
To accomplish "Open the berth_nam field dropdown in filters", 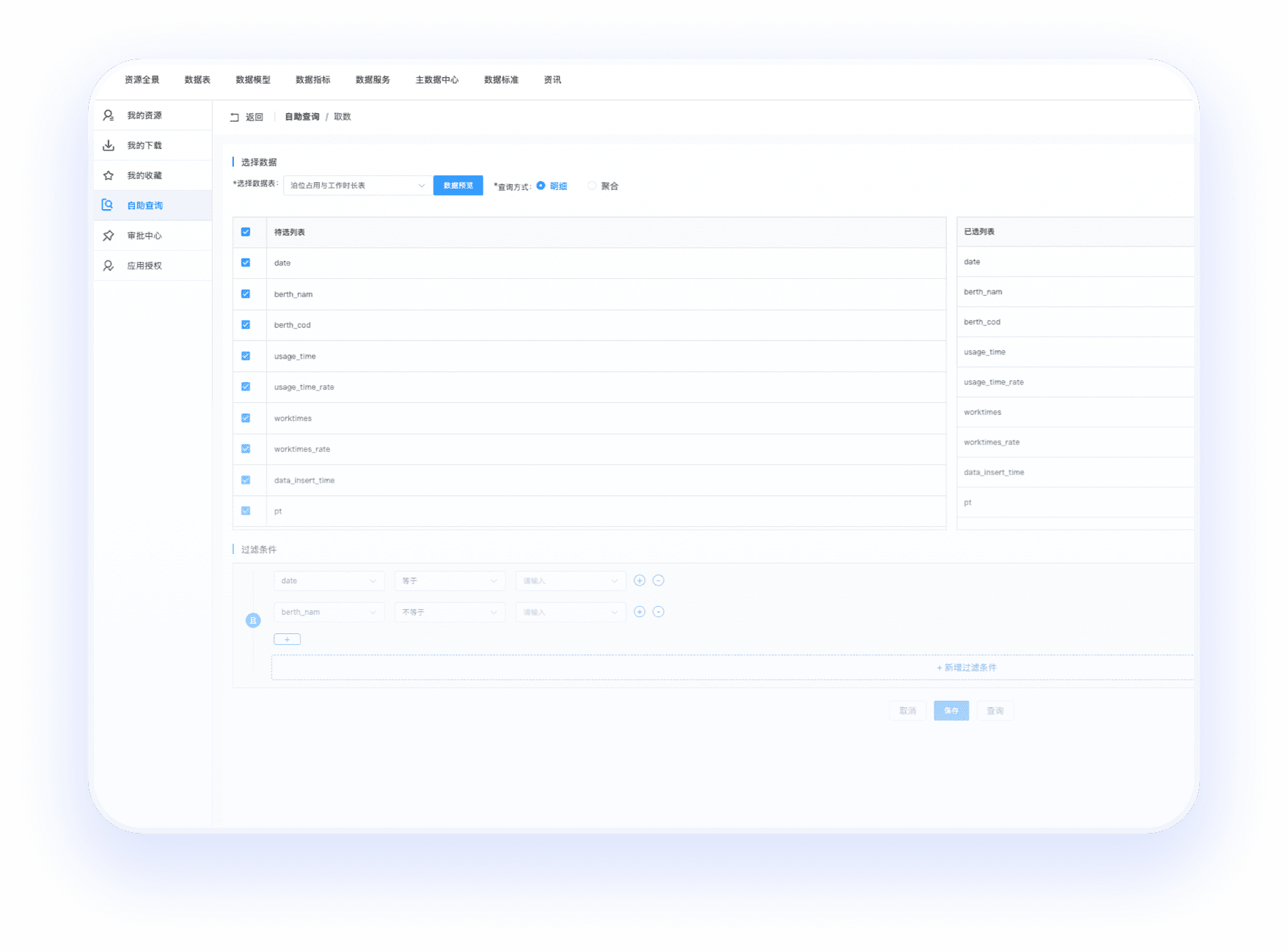I will [x=329, y=612].
